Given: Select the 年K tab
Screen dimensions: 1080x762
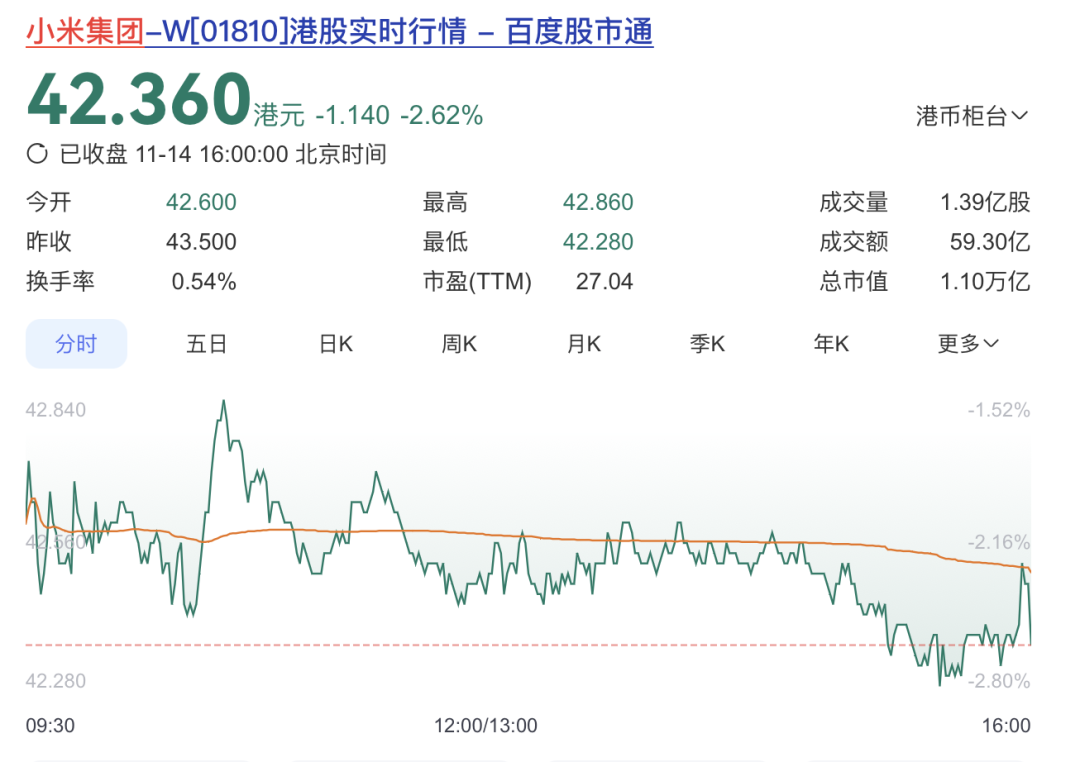Looking at the screenshot, I should click(831, 343).
